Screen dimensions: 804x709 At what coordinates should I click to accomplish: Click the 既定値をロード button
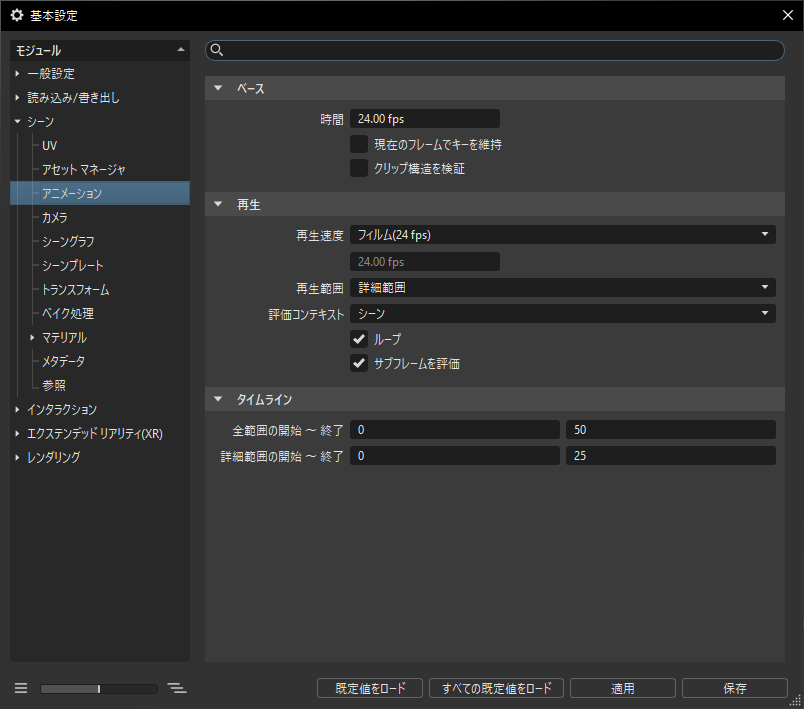370,688
